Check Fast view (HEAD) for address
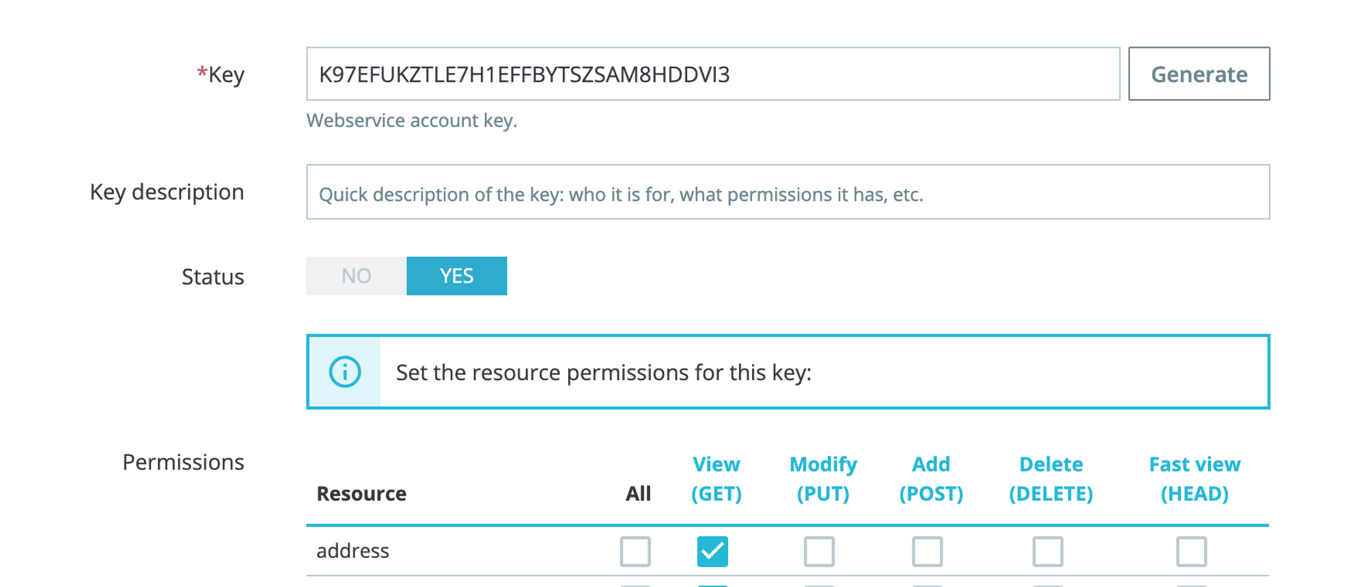The image size is (1366, 587). coord(1191,551)
